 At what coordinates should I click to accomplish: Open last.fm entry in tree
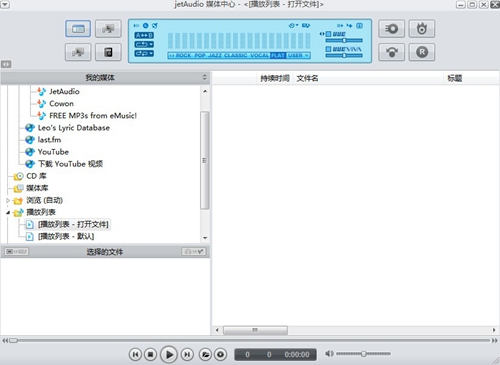coord(49,140)
